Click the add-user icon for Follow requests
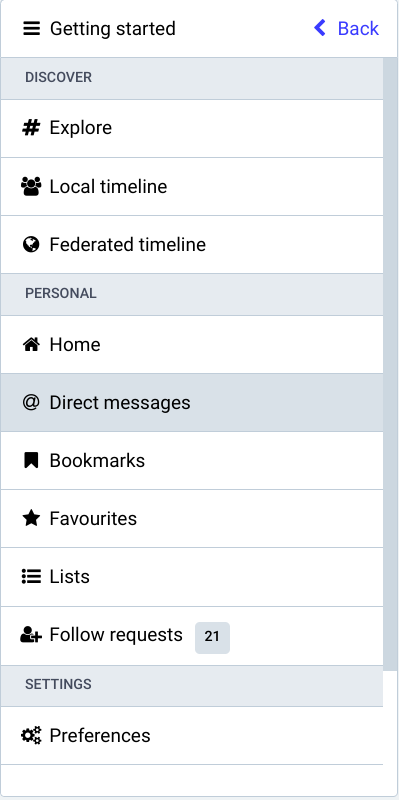This screenshot has width=399, height=800. pos(31,635)
